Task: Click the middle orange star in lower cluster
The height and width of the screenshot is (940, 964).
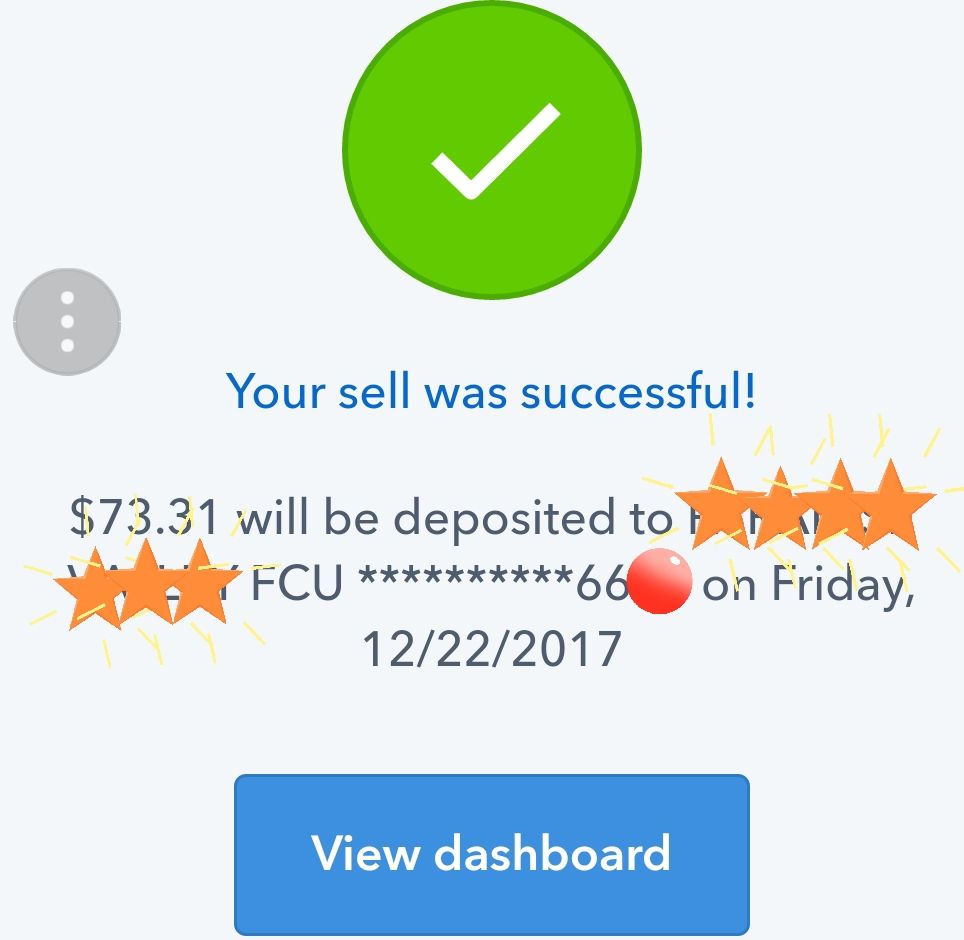Action: tap(145, 583)
